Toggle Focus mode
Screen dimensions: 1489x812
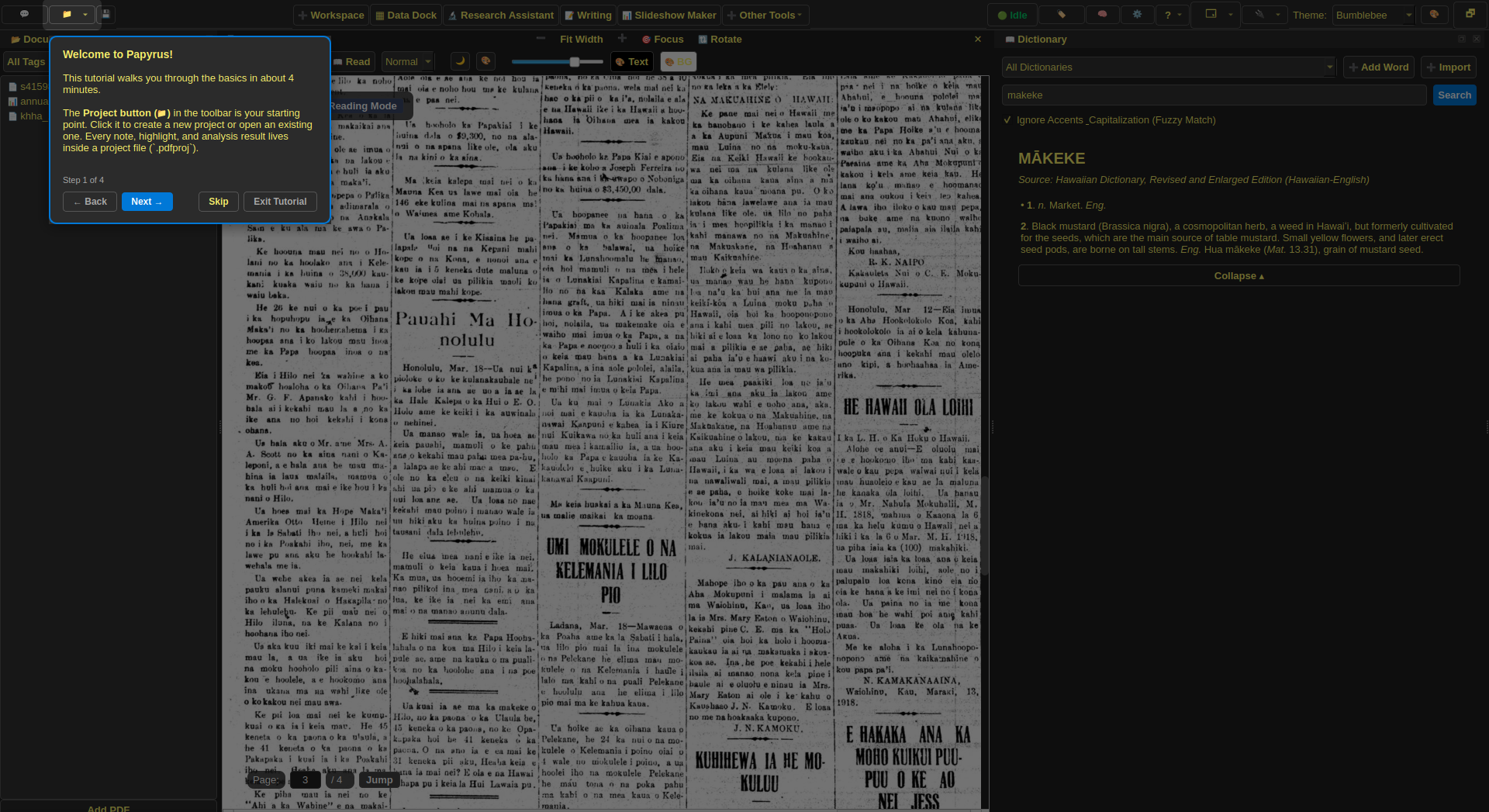click(663, 40)
